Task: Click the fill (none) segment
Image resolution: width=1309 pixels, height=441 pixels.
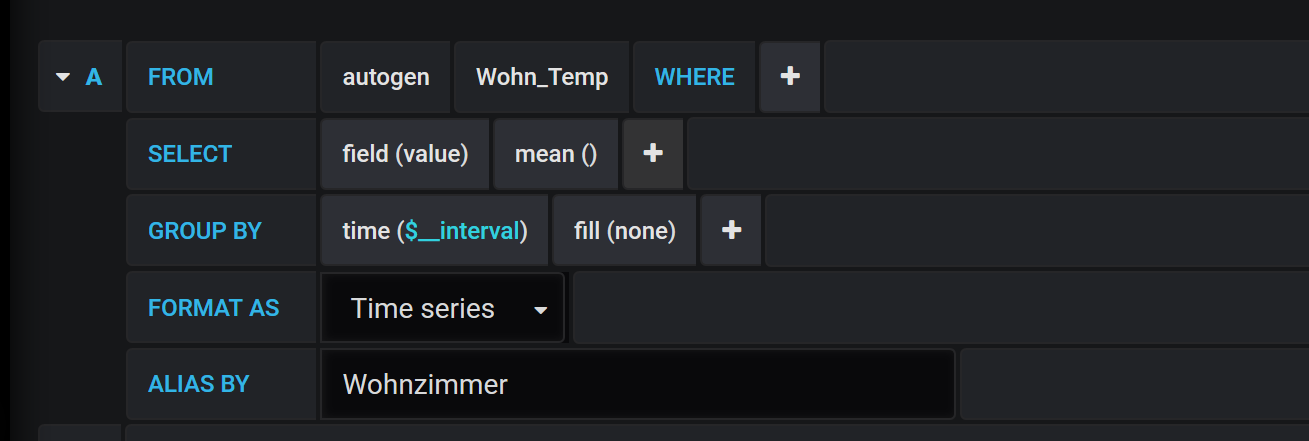Action: pyautogui.click(x=625, y=231)
